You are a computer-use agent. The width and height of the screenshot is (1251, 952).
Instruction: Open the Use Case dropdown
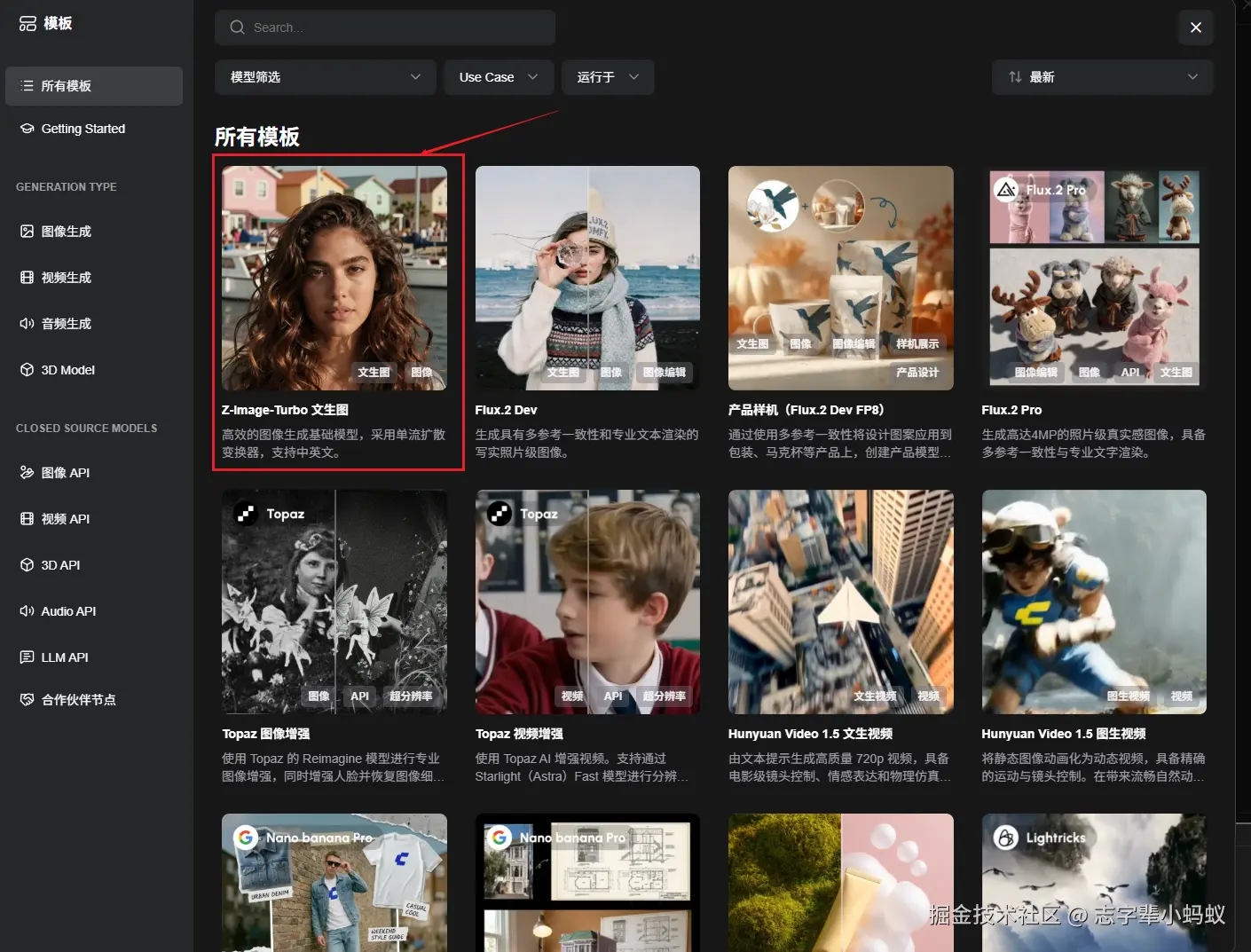point(499,77)
